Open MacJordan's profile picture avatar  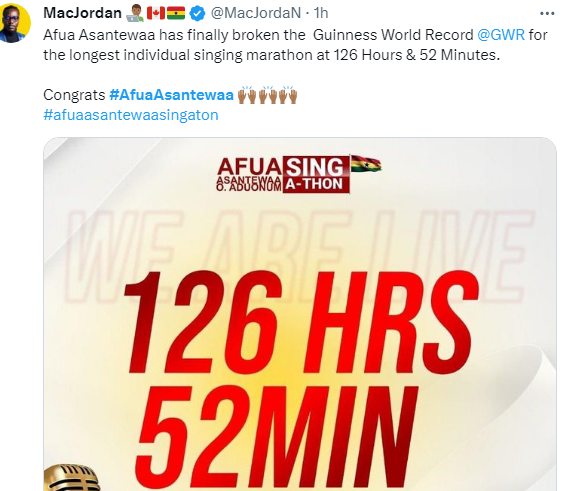(15, 23)
